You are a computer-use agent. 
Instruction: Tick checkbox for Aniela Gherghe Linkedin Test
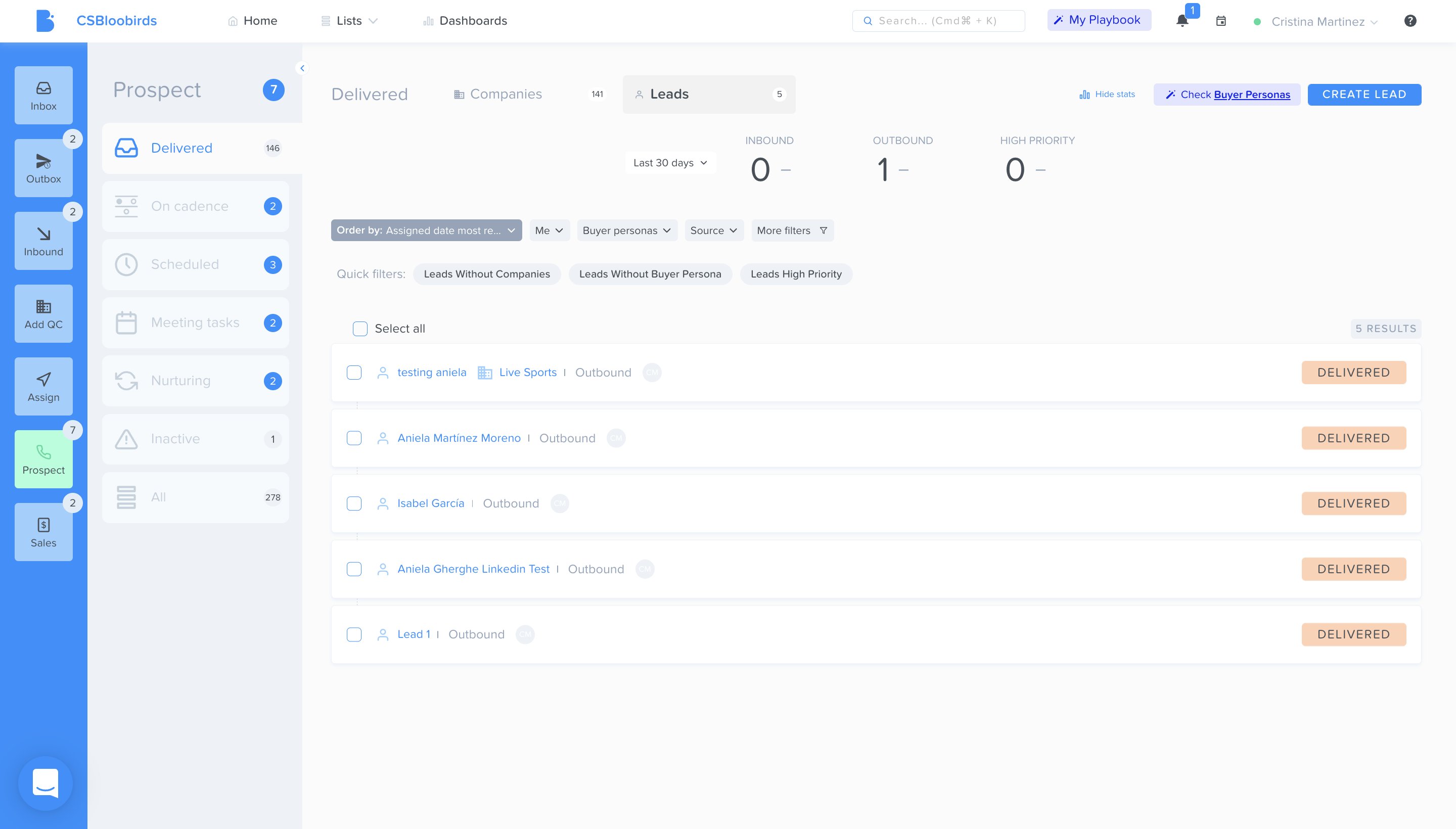point(354,569)
